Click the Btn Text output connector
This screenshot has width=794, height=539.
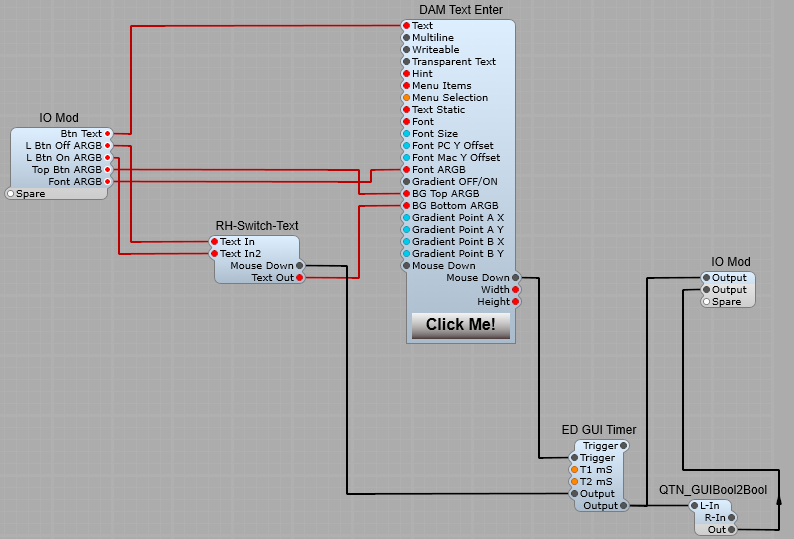(108, 133)
